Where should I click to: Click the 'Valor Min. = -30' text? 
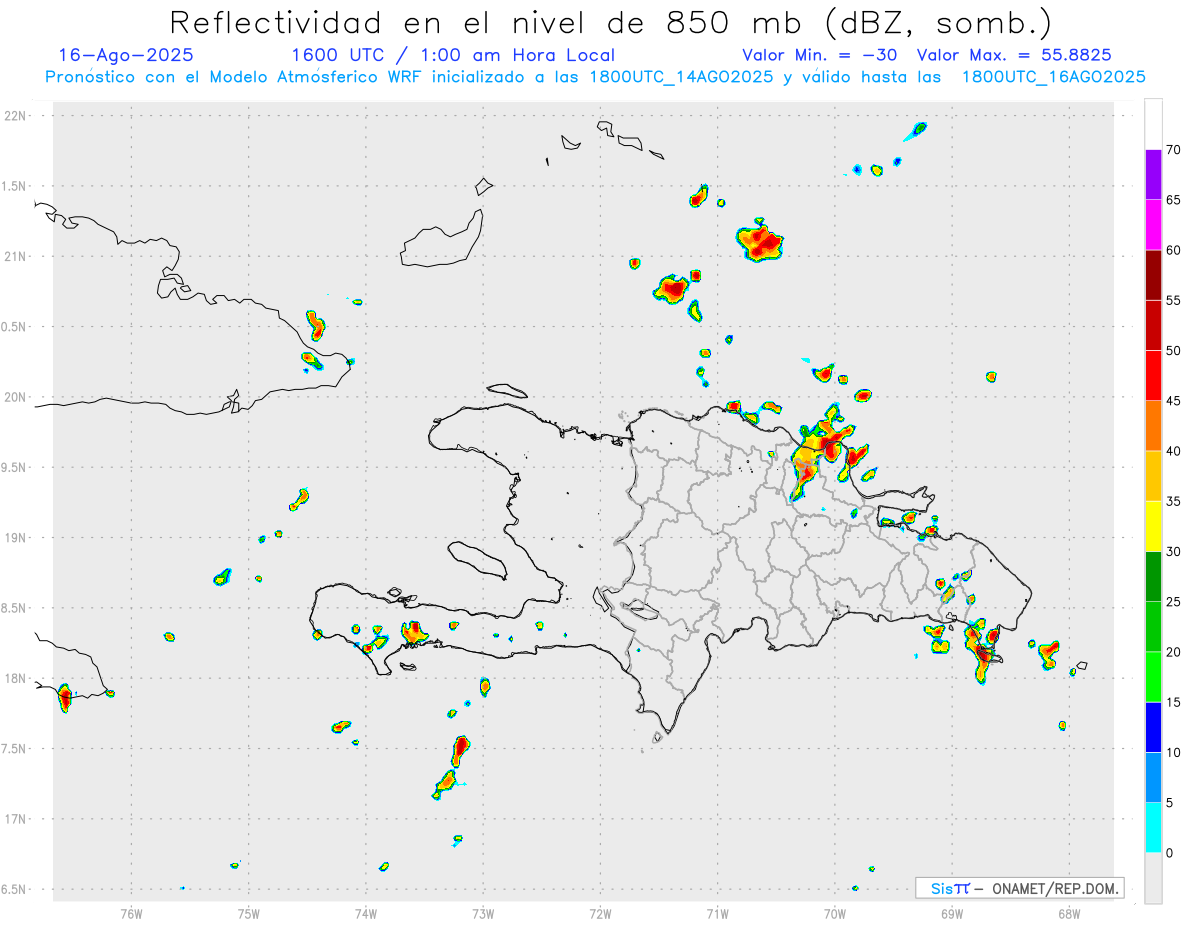819,55
